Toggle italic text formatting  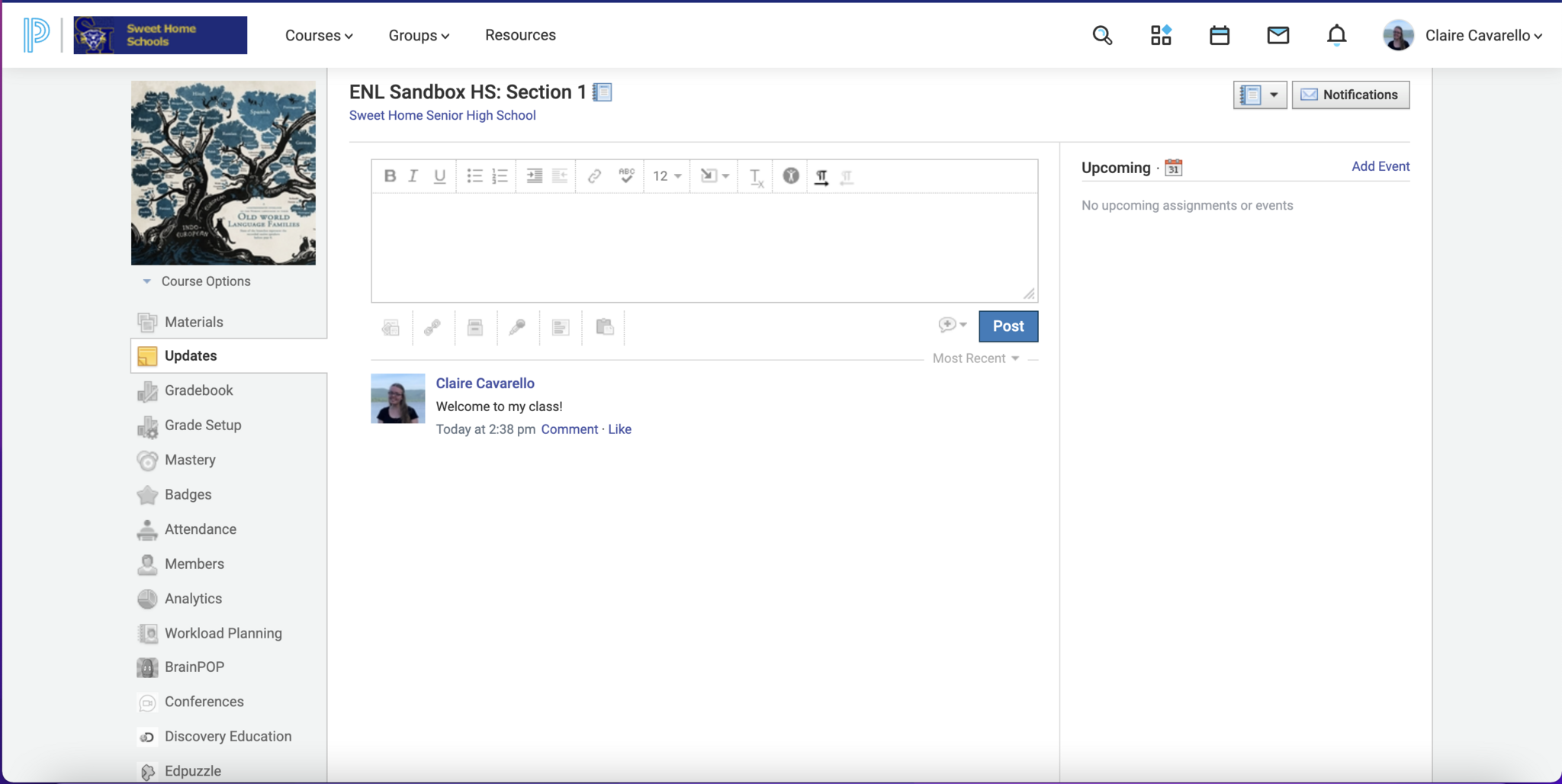(413, 176)
